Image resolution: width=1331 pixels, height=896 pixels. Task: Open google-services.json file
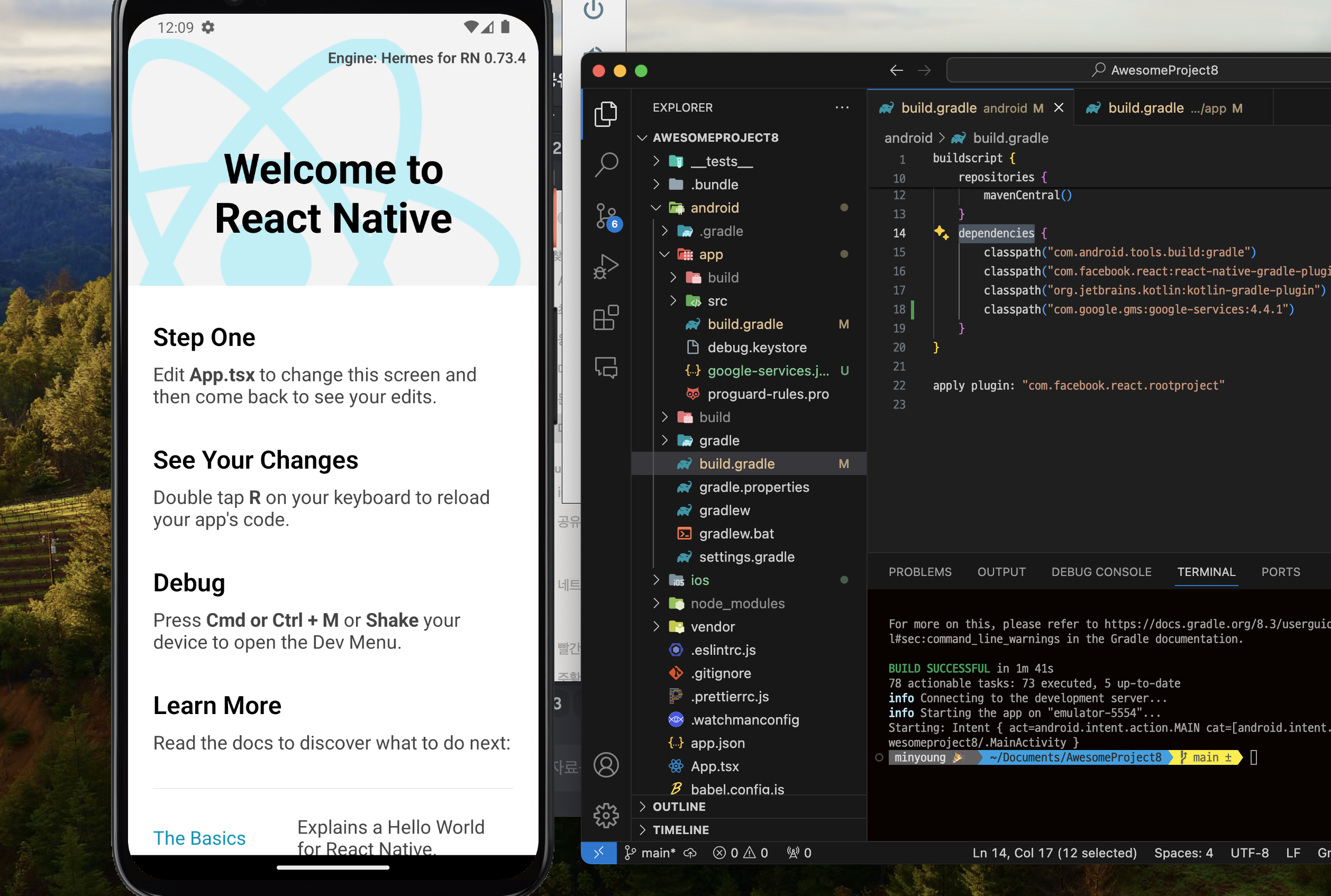[x=749, y=370]
